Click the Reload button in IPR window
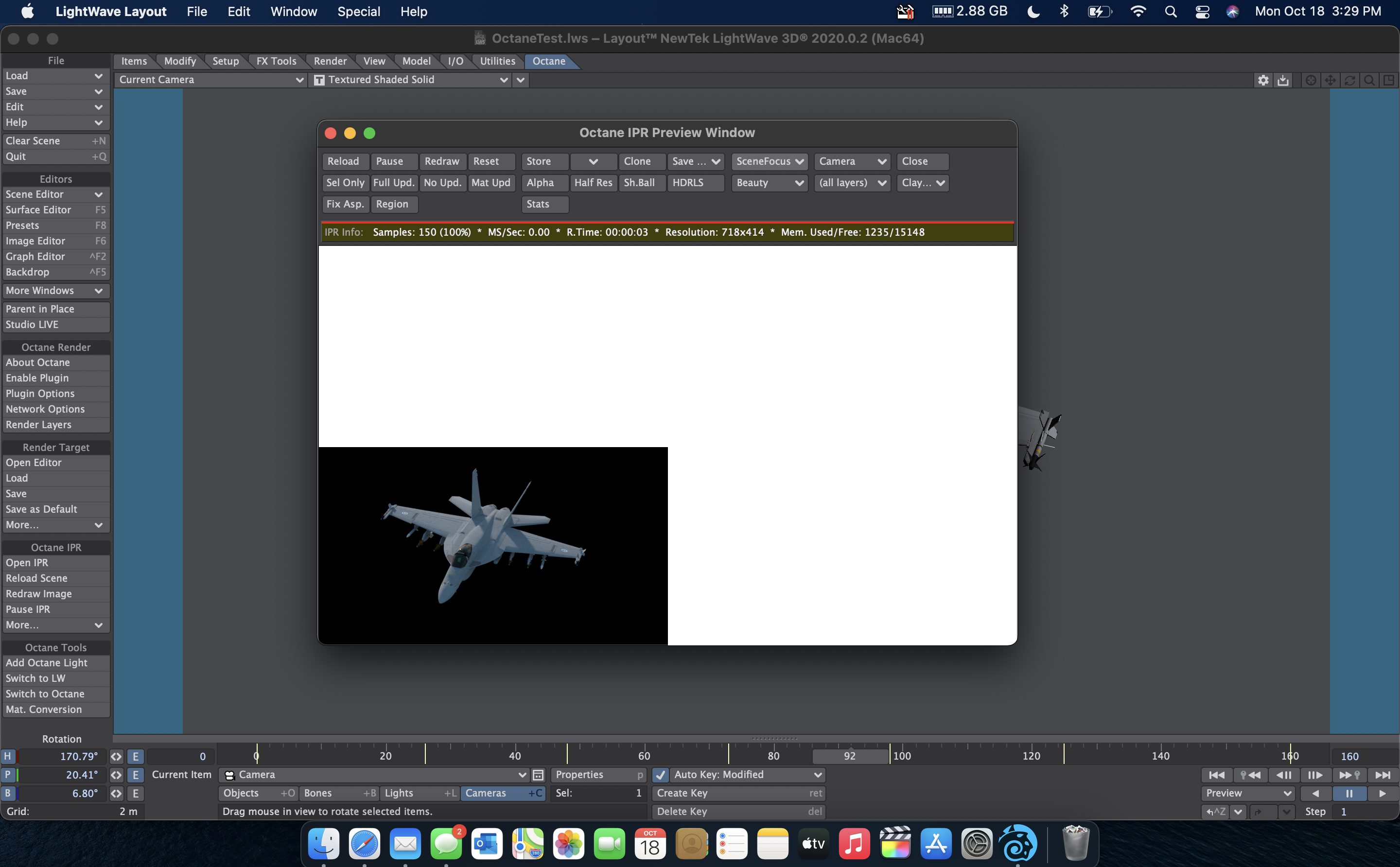The width and height of the screenshot is (1400, 867). tap(343, 161)
